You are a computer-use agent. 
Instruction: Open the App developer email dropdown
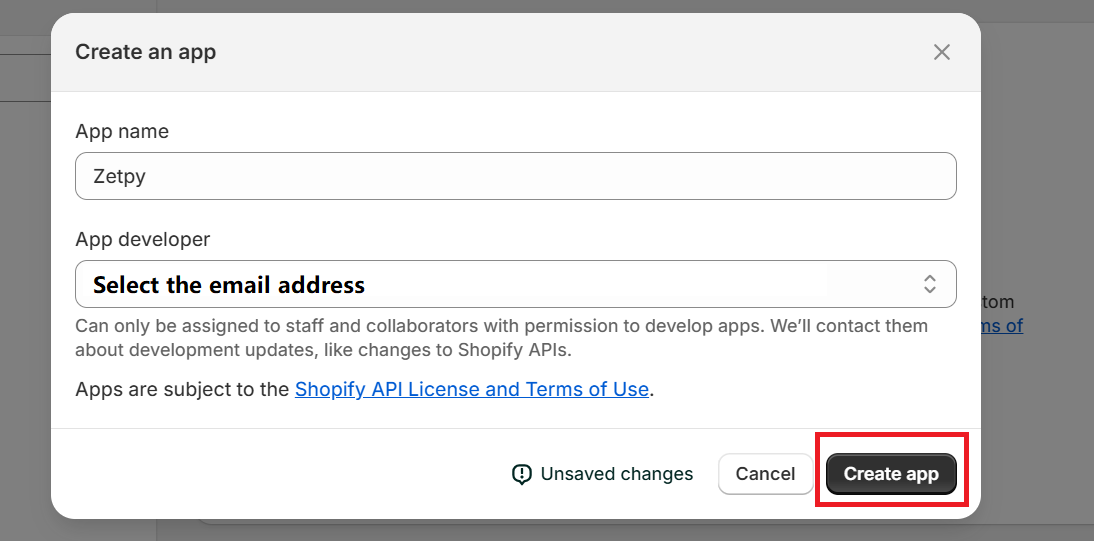[515, 284]
